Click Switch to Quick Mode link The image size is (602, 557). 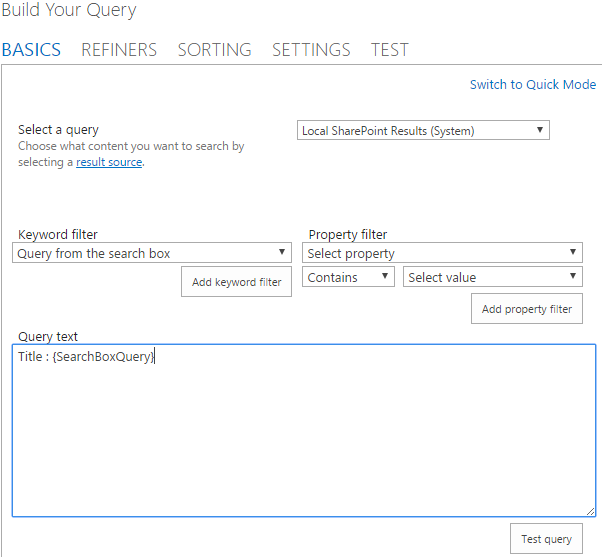pos(533,84)
